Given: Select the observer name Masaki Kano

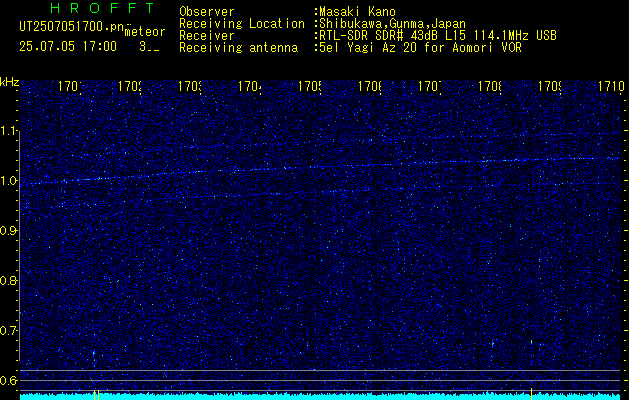Looking at the screenshot, I should click(357, 12).
